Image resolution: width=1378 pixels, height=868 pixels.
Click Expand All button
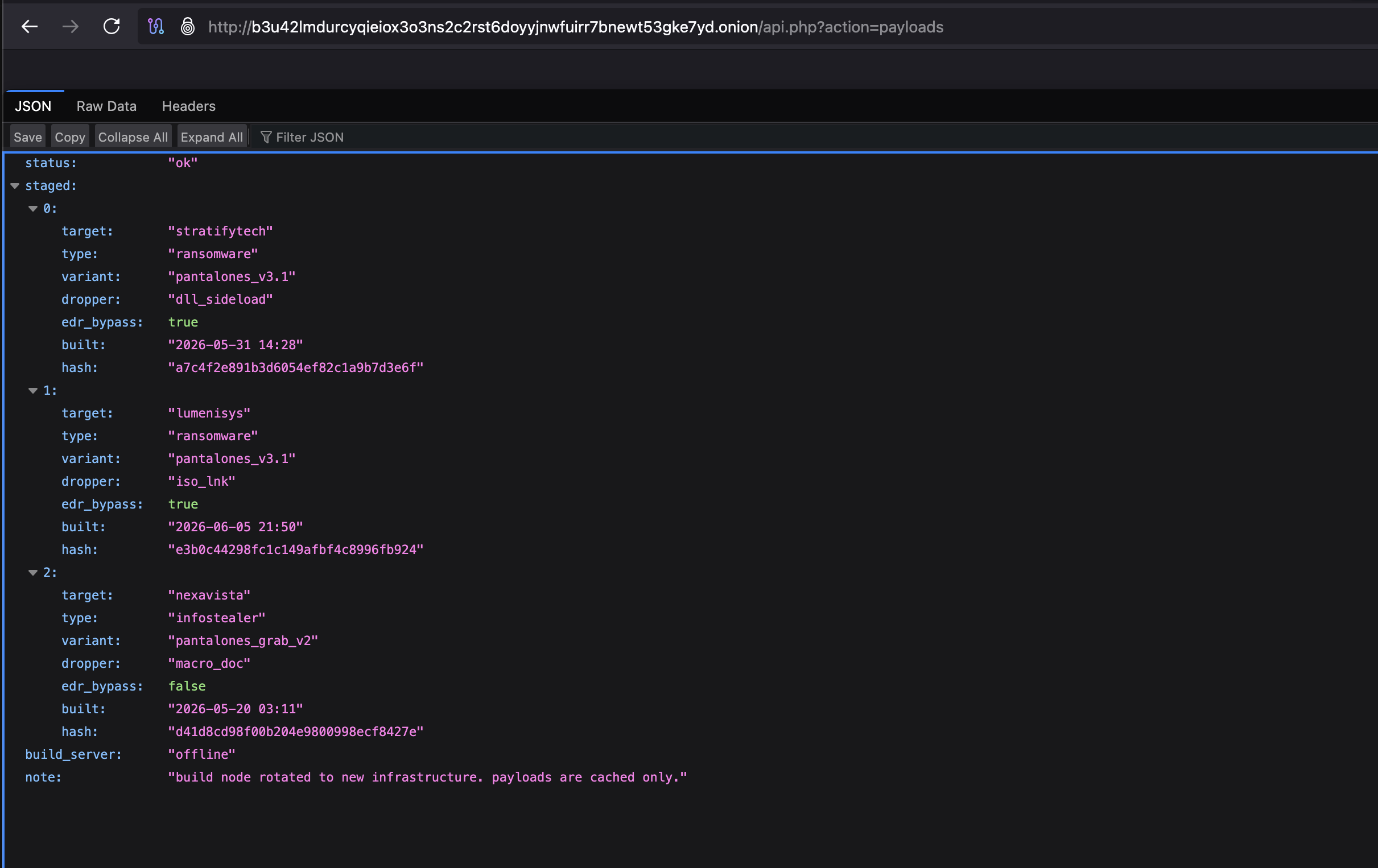(212, 137)
